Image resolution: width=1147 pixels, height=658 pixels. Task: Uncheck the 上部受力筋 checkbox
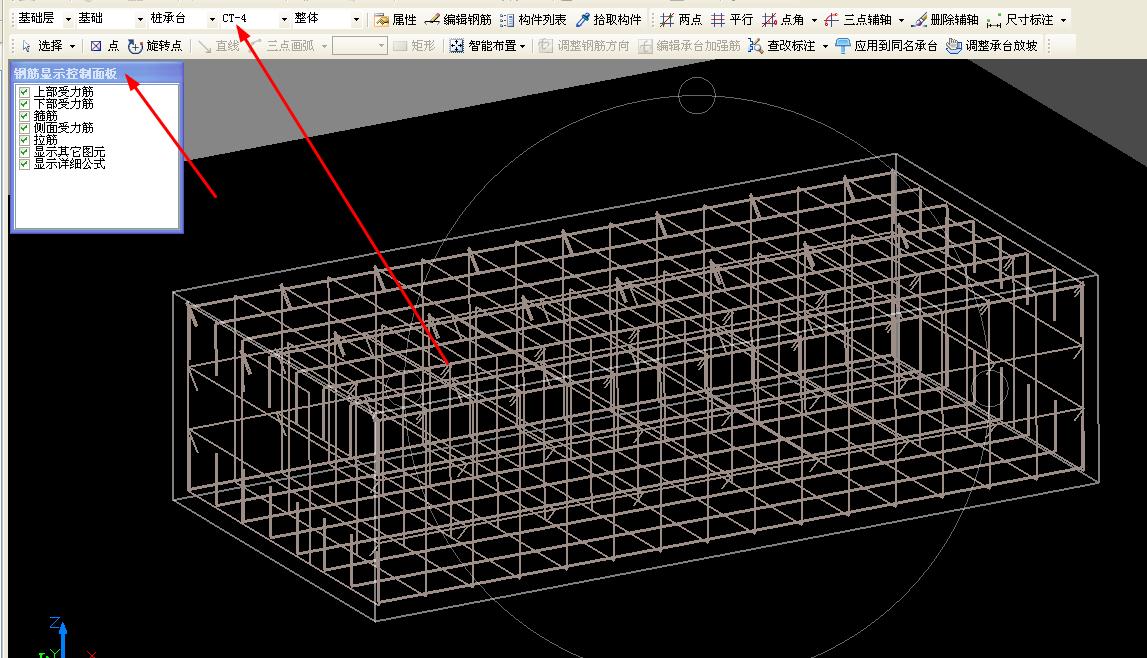click(x=25, y=92)
